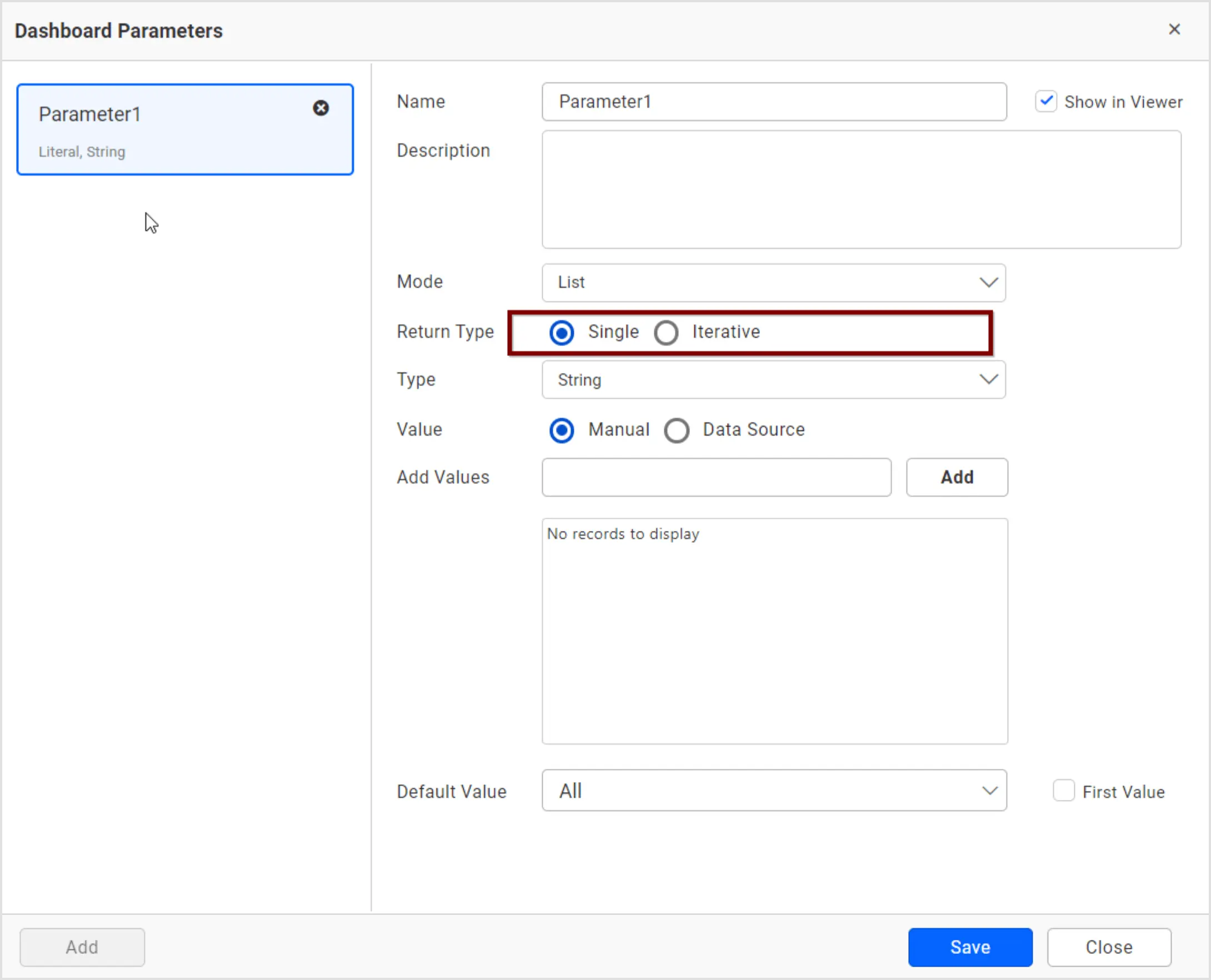
Task: Click into the Name input field
Action: coord(773,102)
